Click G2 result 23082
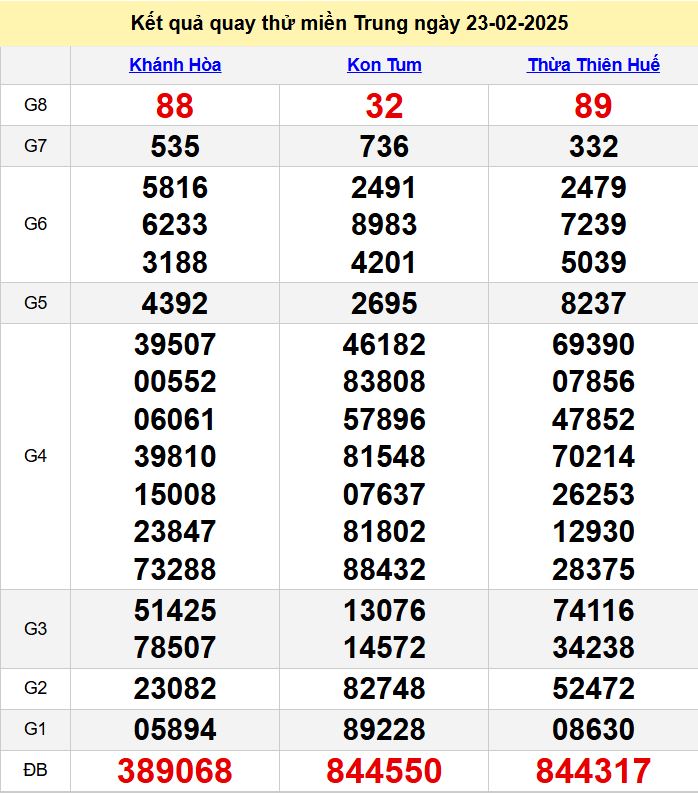Image resolution: width=698 pixels, height=793 pixels. pos(175,688)
